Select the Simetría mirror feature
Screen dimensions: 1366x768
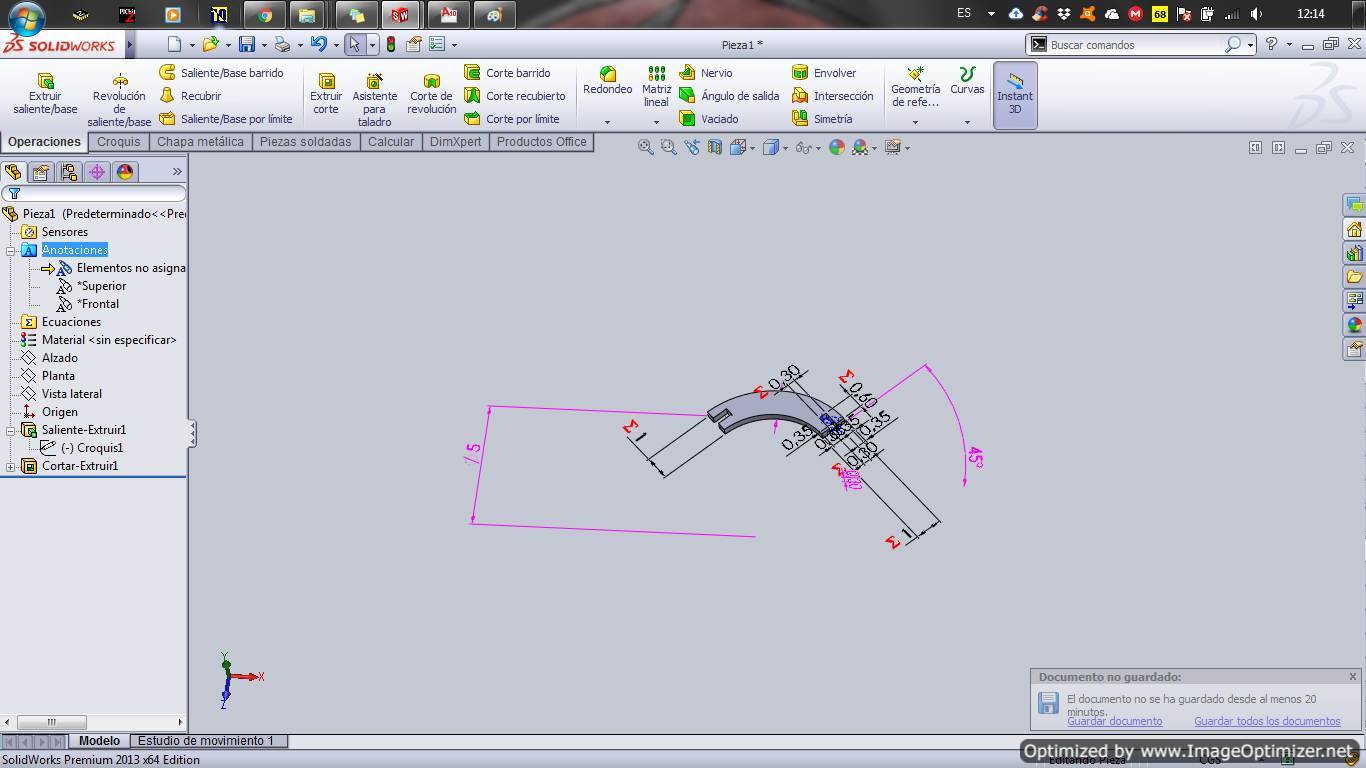(x=822, y=119)
